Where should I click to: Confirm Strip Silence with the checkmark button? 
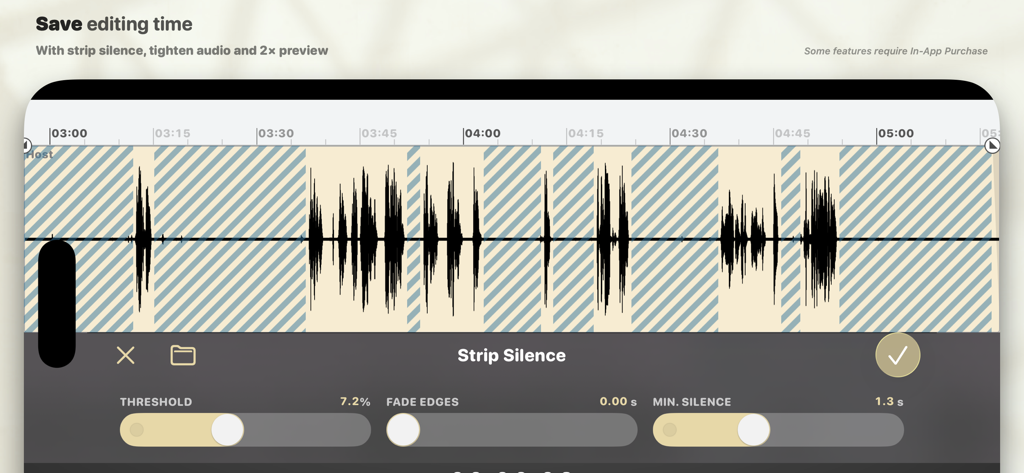coord(897,355)
